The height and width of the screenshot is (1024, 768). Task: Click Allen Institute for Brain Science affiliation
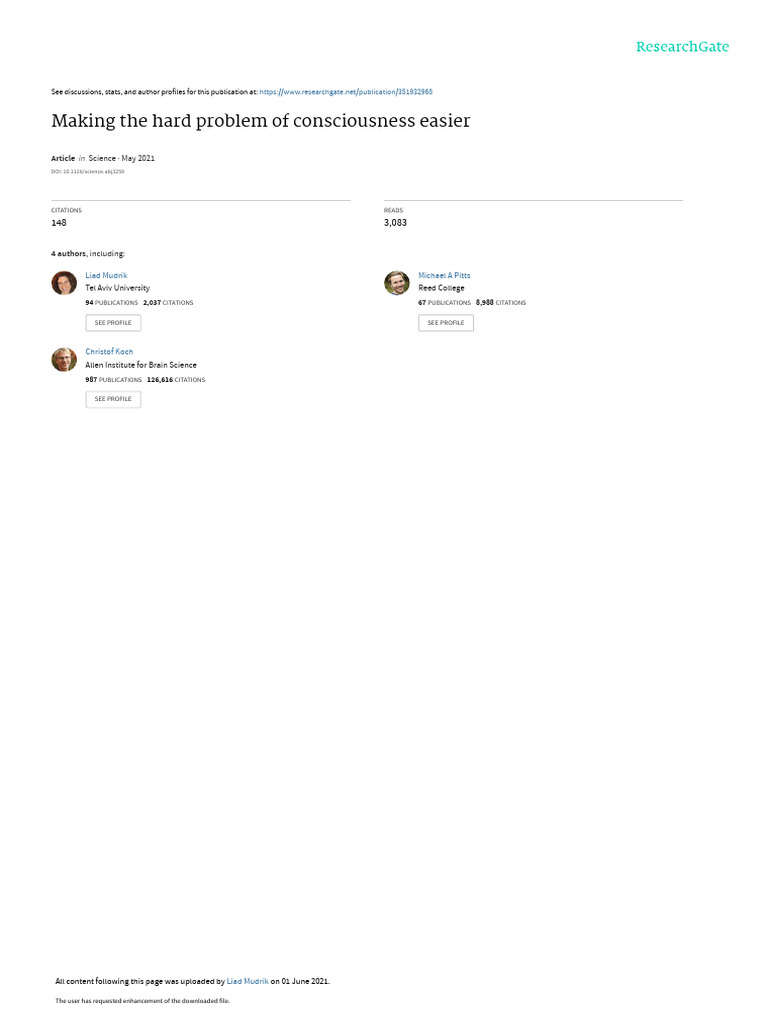point(141,365)
